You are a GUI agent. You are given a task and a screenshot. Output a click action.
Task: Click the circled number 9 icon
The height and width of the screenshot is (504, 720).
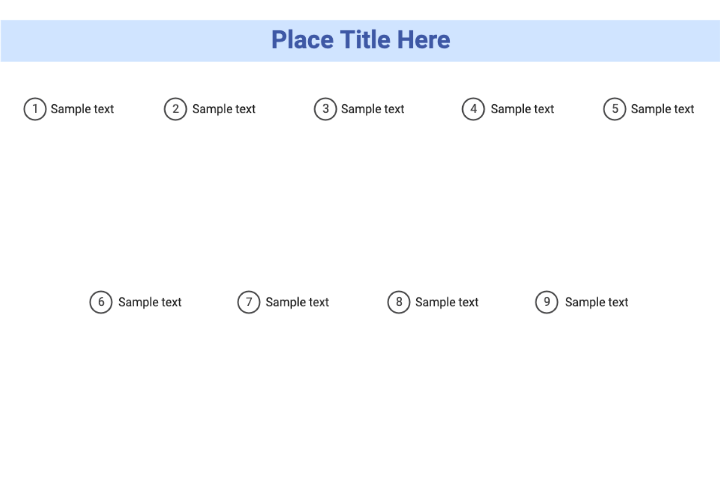(546, 302)
